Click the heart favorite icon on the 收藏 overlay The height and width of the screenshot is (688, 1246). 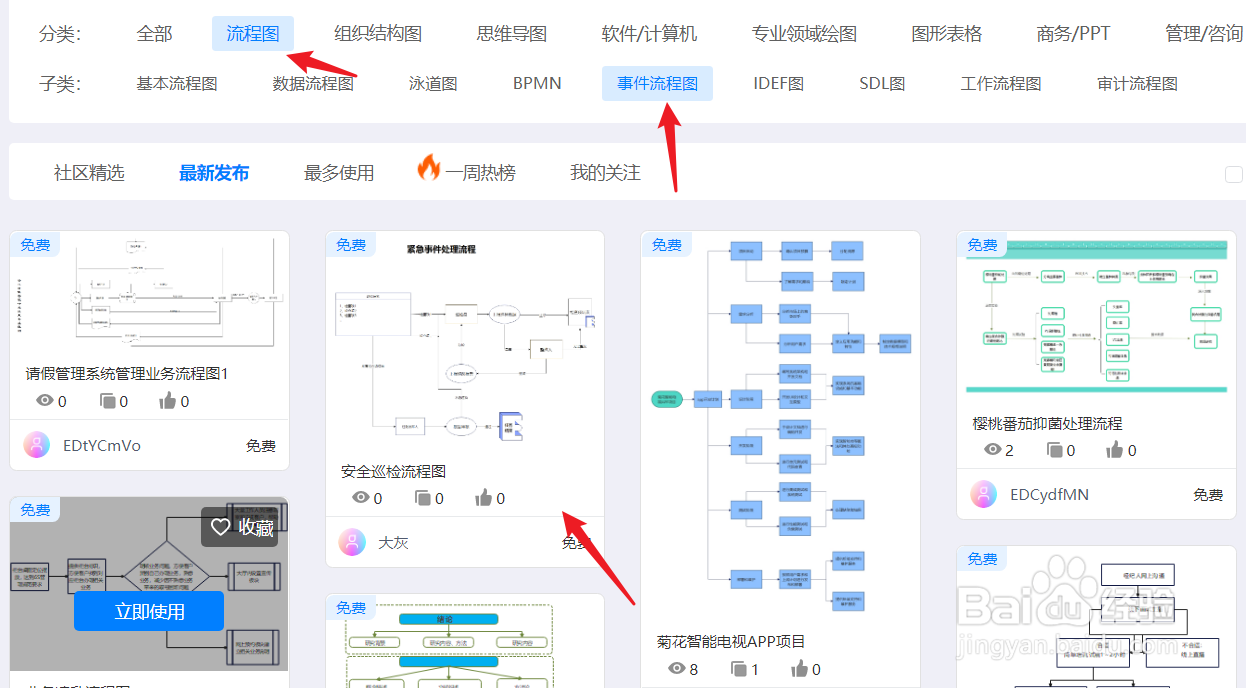(x=221, y=527)
